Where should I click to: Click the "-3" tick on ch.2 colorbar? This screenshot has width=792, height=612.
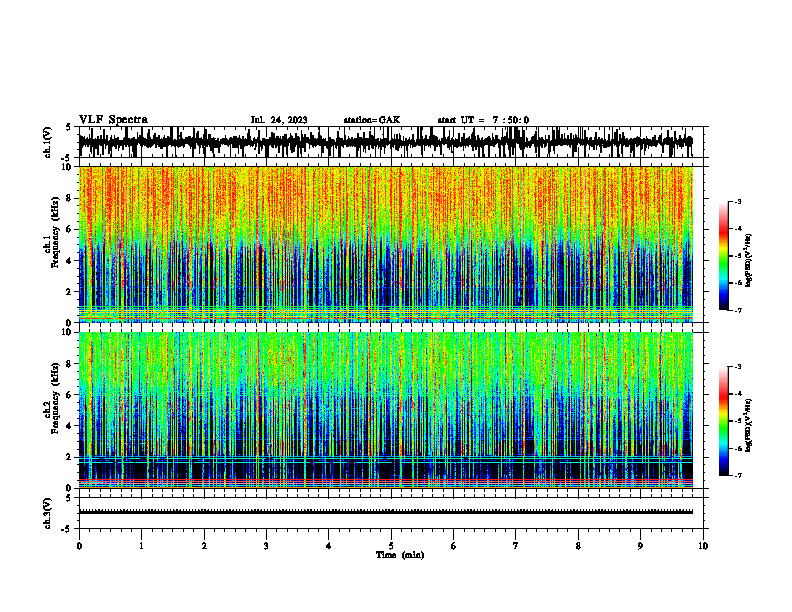click(x=738, y=367)
